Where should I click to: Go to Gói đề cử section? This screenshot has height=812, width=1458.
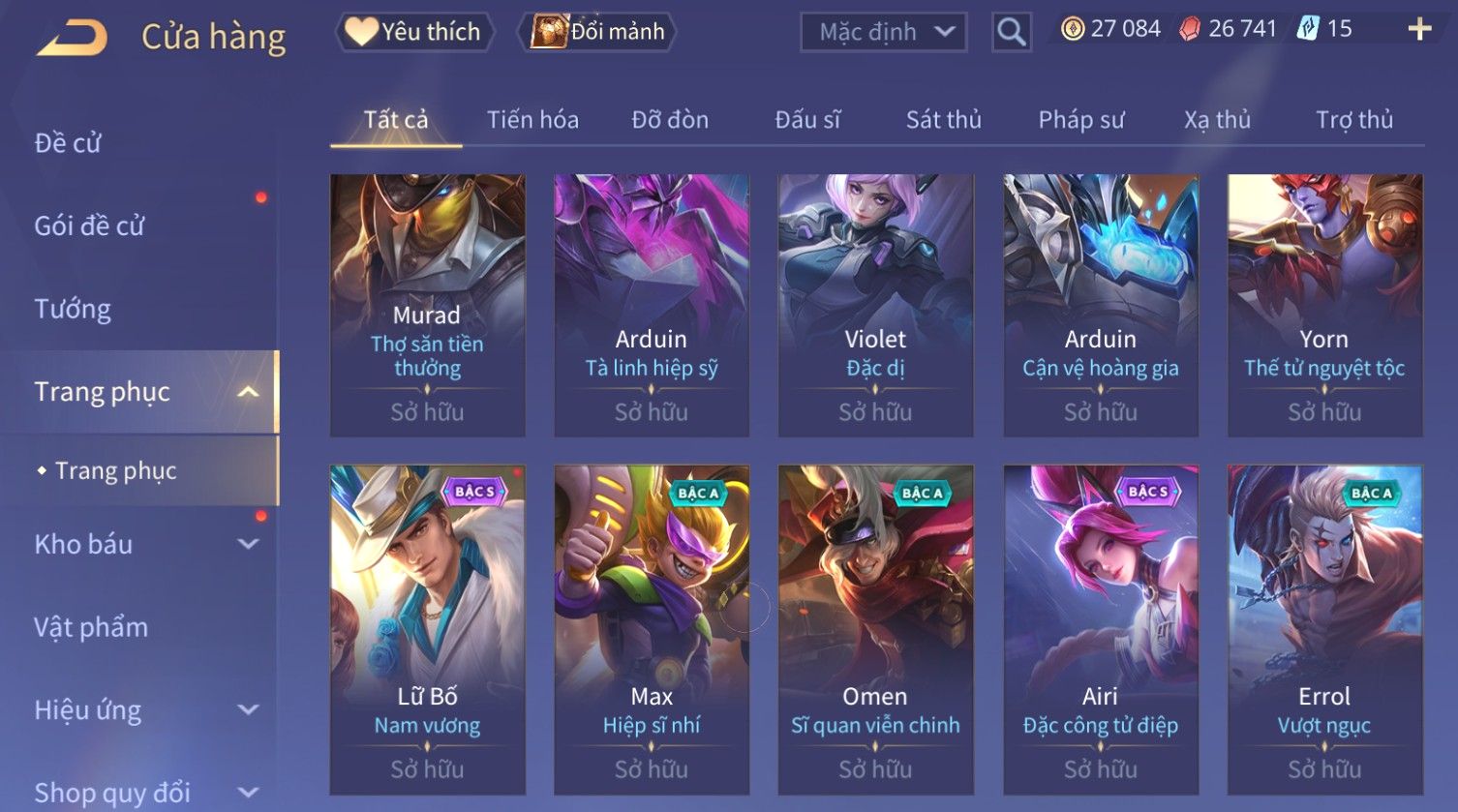click(89, 226)
